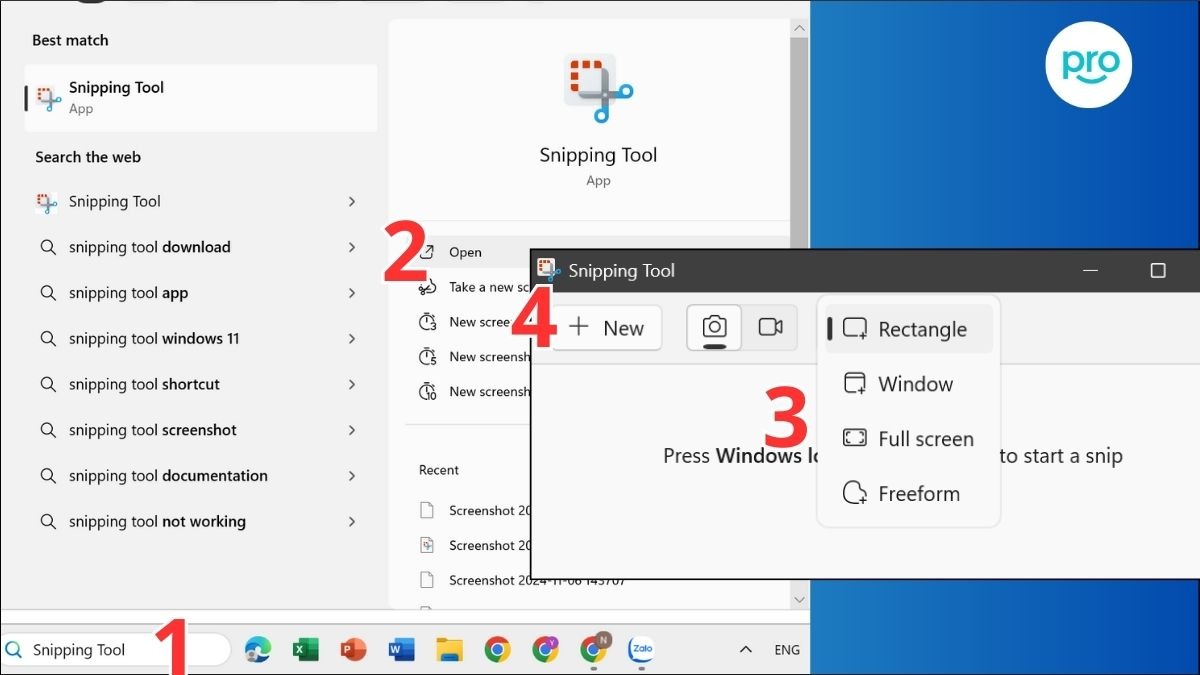Select Snipping Tool under Search the web
This screenshot has width=1200, height=675.
coord(201,202)
